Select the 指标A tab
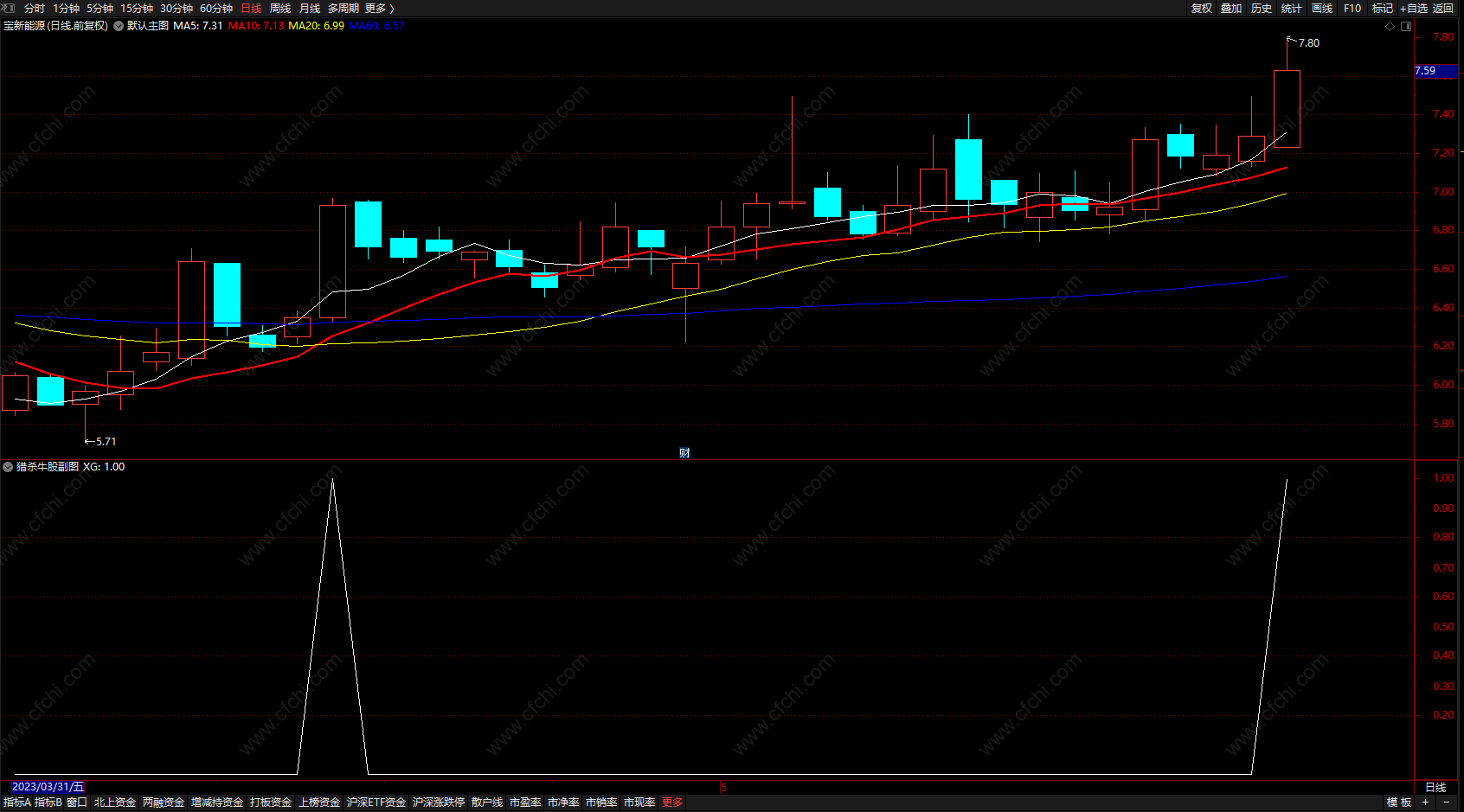 (x=17, y=802)
